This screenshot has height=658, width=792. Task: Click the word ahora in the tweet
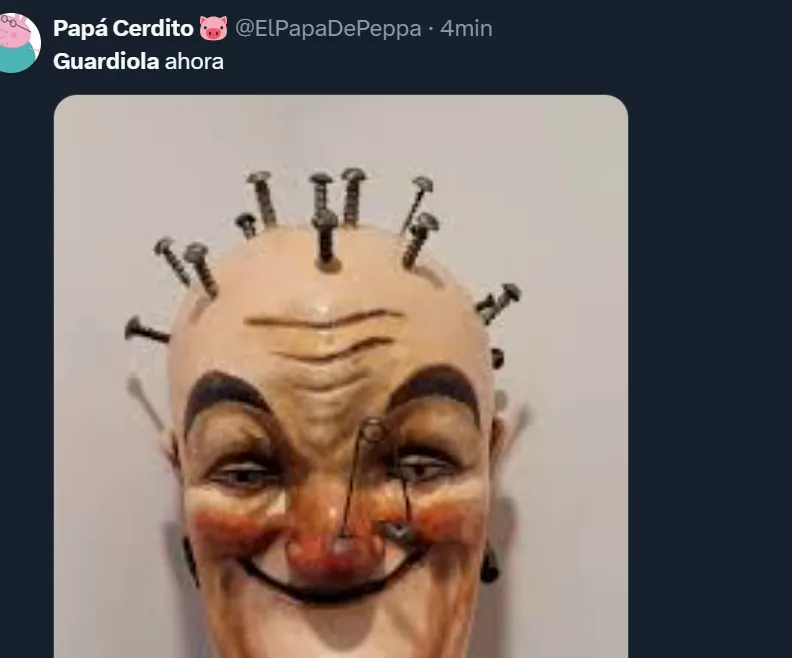coord(194,61)
